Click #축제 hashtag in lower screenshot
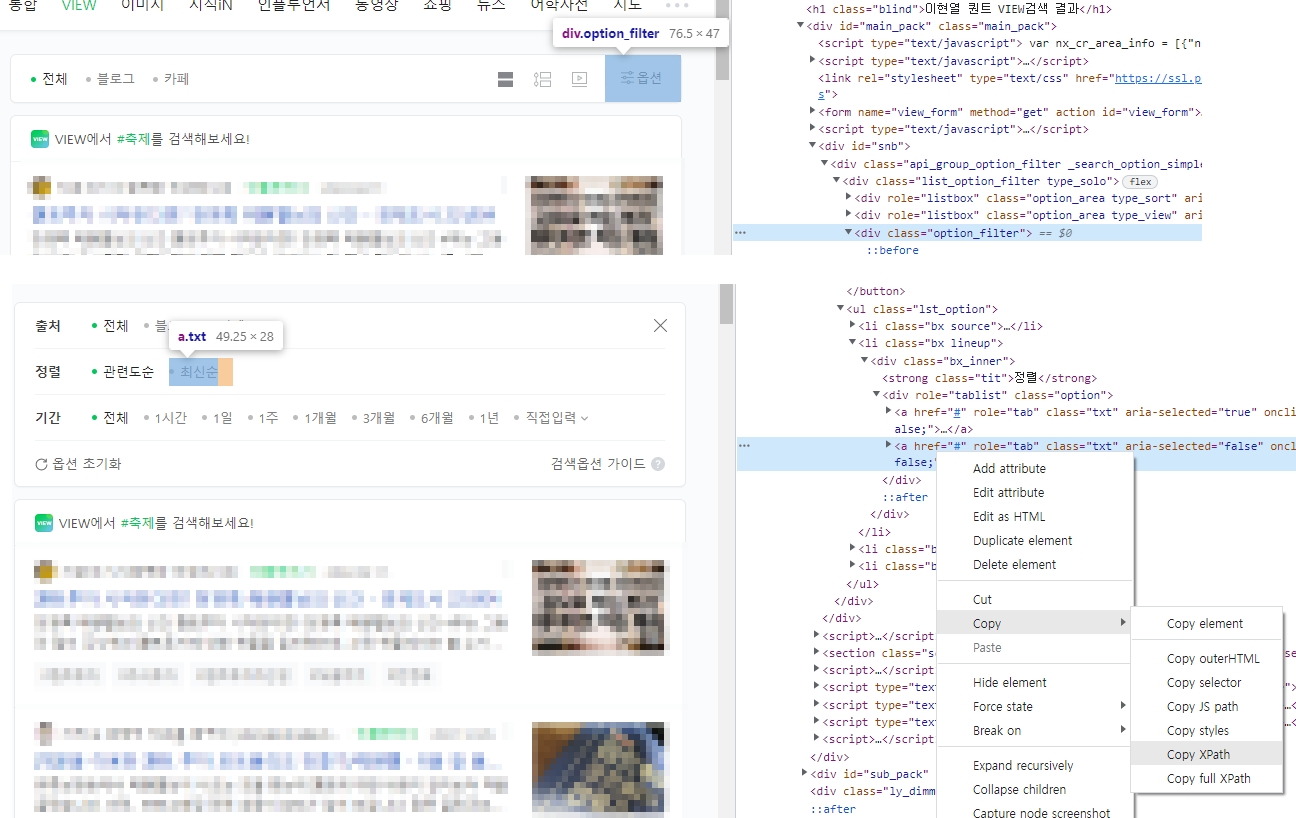1296x818 pixels. (137, 523)
